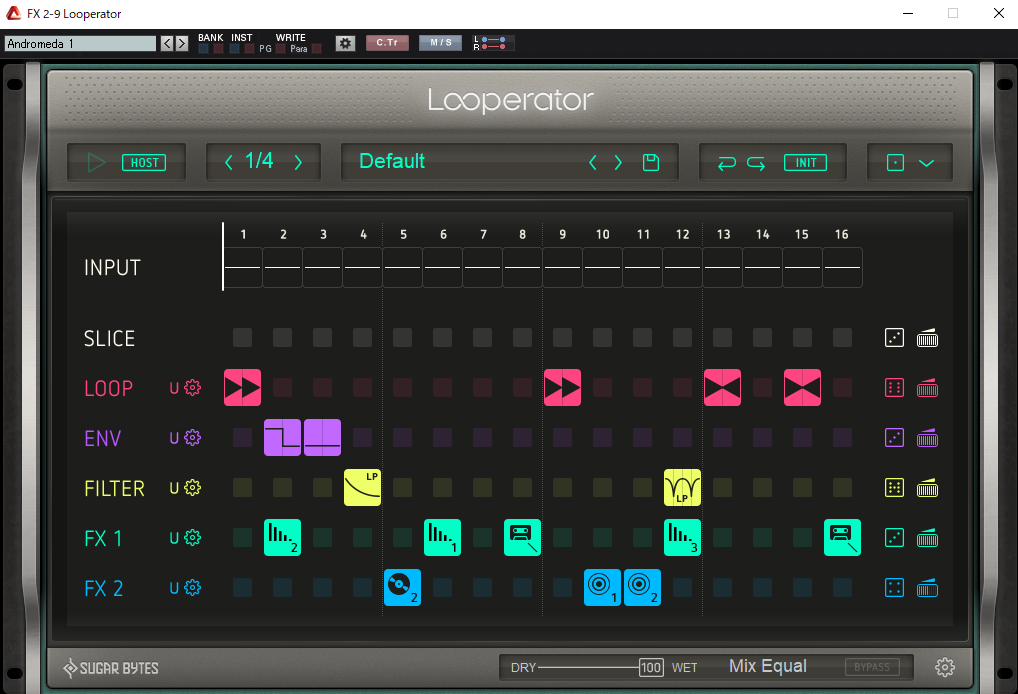This screenshot has height=694, width=1018.
Task: Select the FILTER LP curve cell at step 4
Action: 362,488
